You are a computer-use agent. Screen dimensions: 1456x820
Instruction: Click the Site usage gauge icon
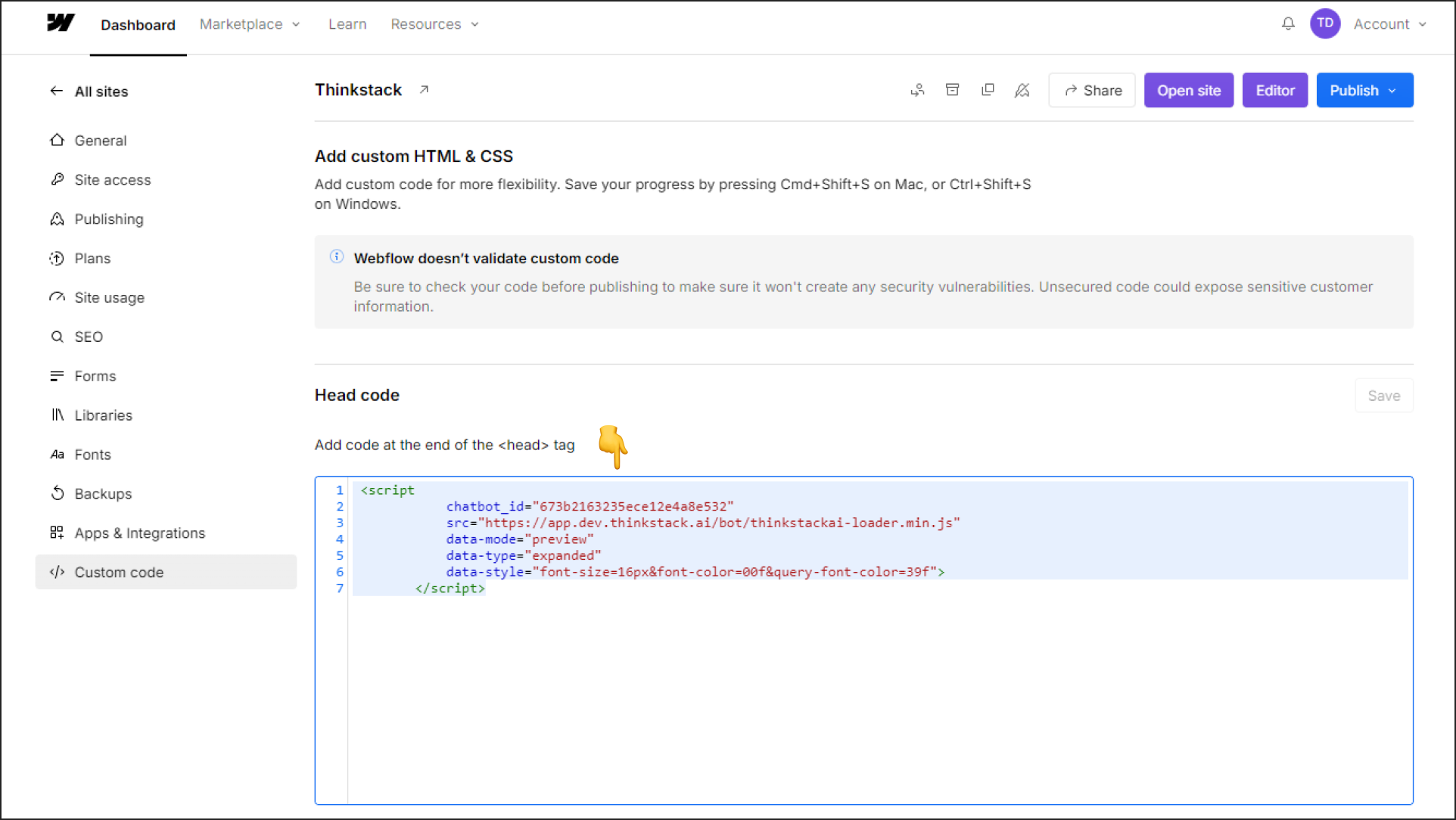pos(57,297)
